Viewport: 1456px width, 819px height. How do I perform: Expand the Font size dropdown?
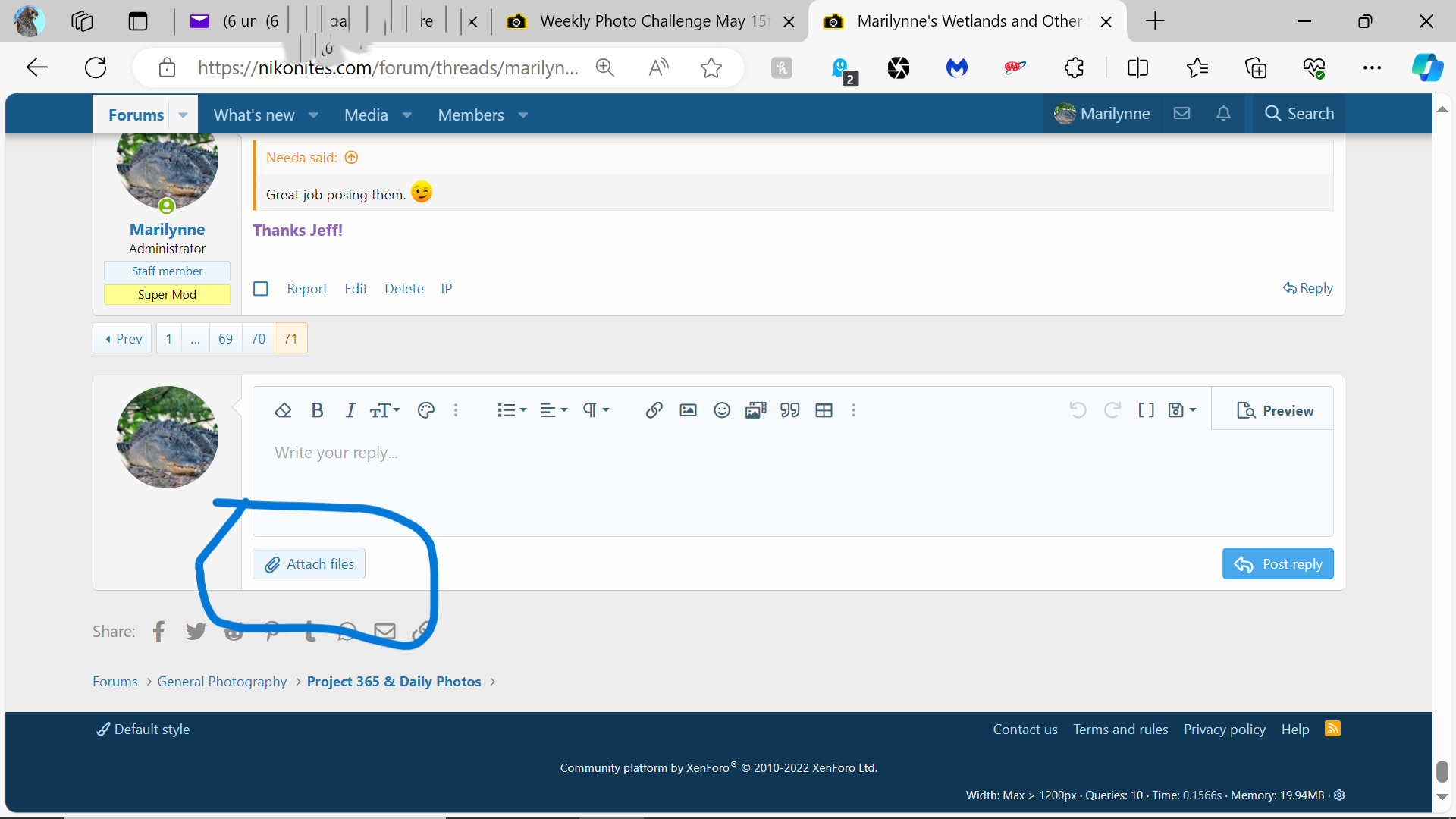pos(384,410)
